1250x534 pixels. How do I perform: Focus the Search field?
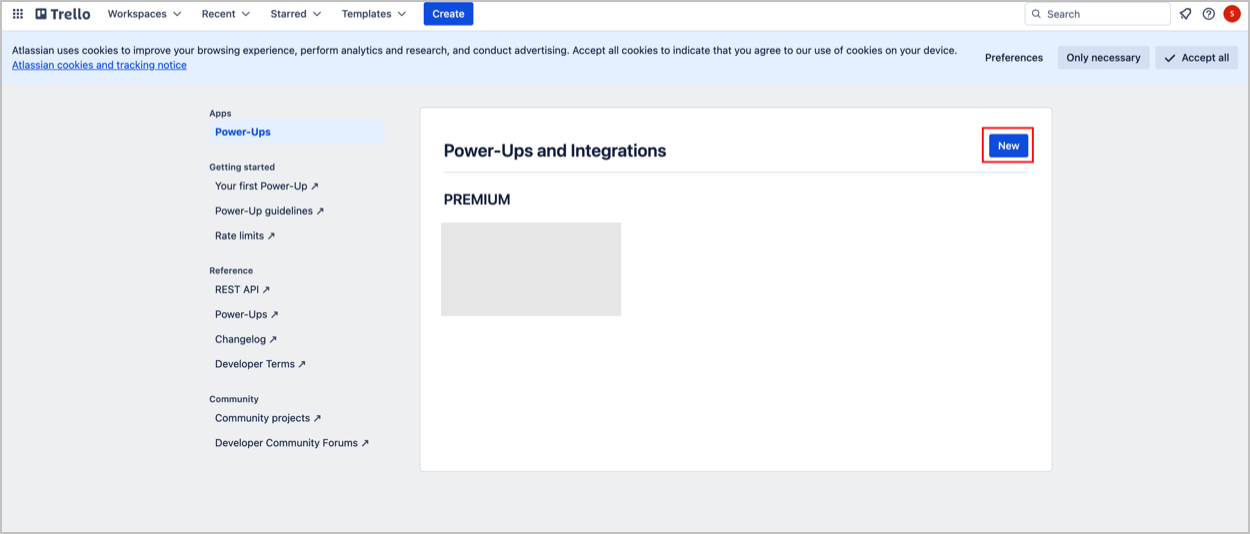click(x=1097, y=14)
